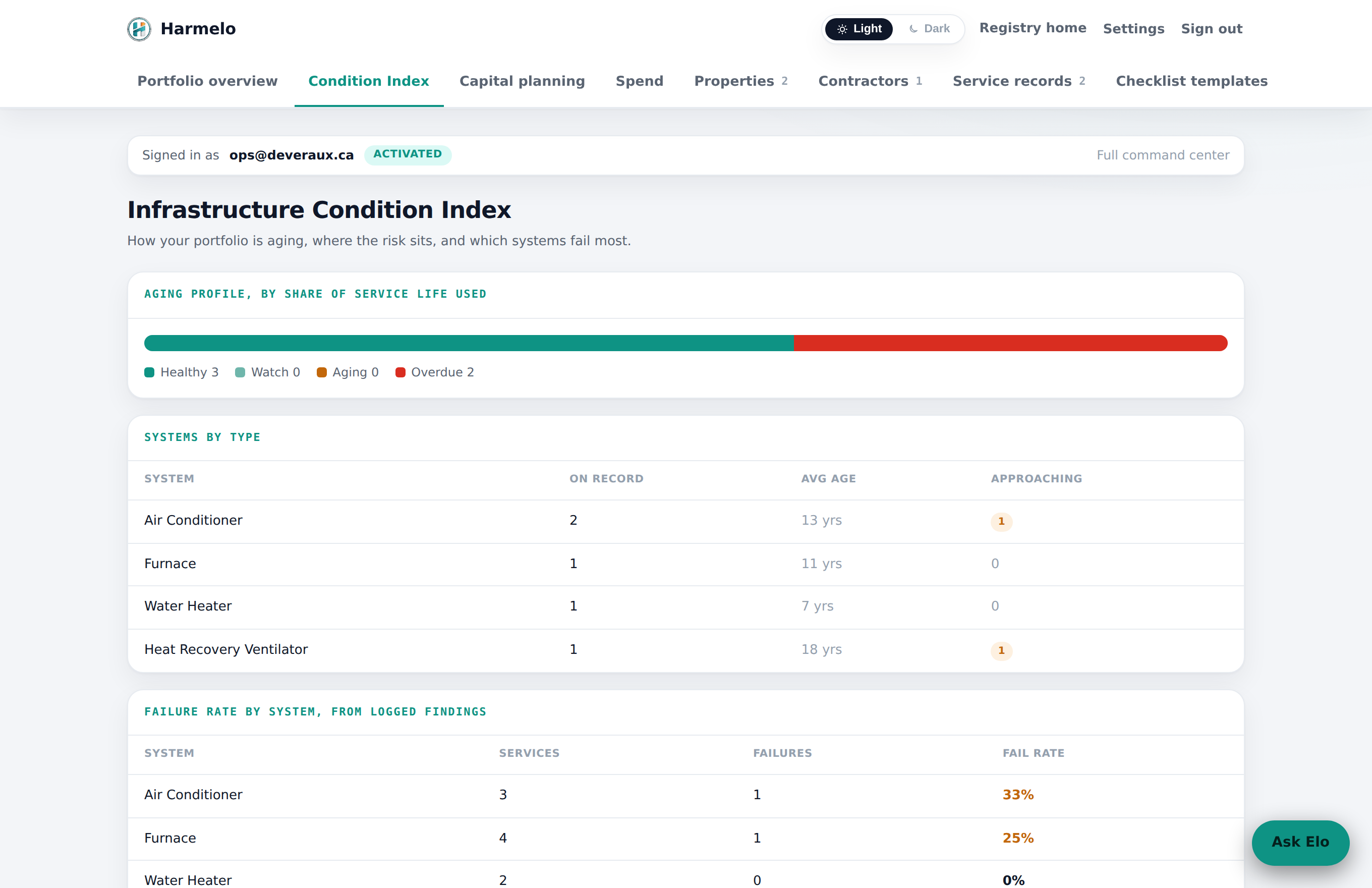Click the APPROACHING column header

click(1037, 479)
